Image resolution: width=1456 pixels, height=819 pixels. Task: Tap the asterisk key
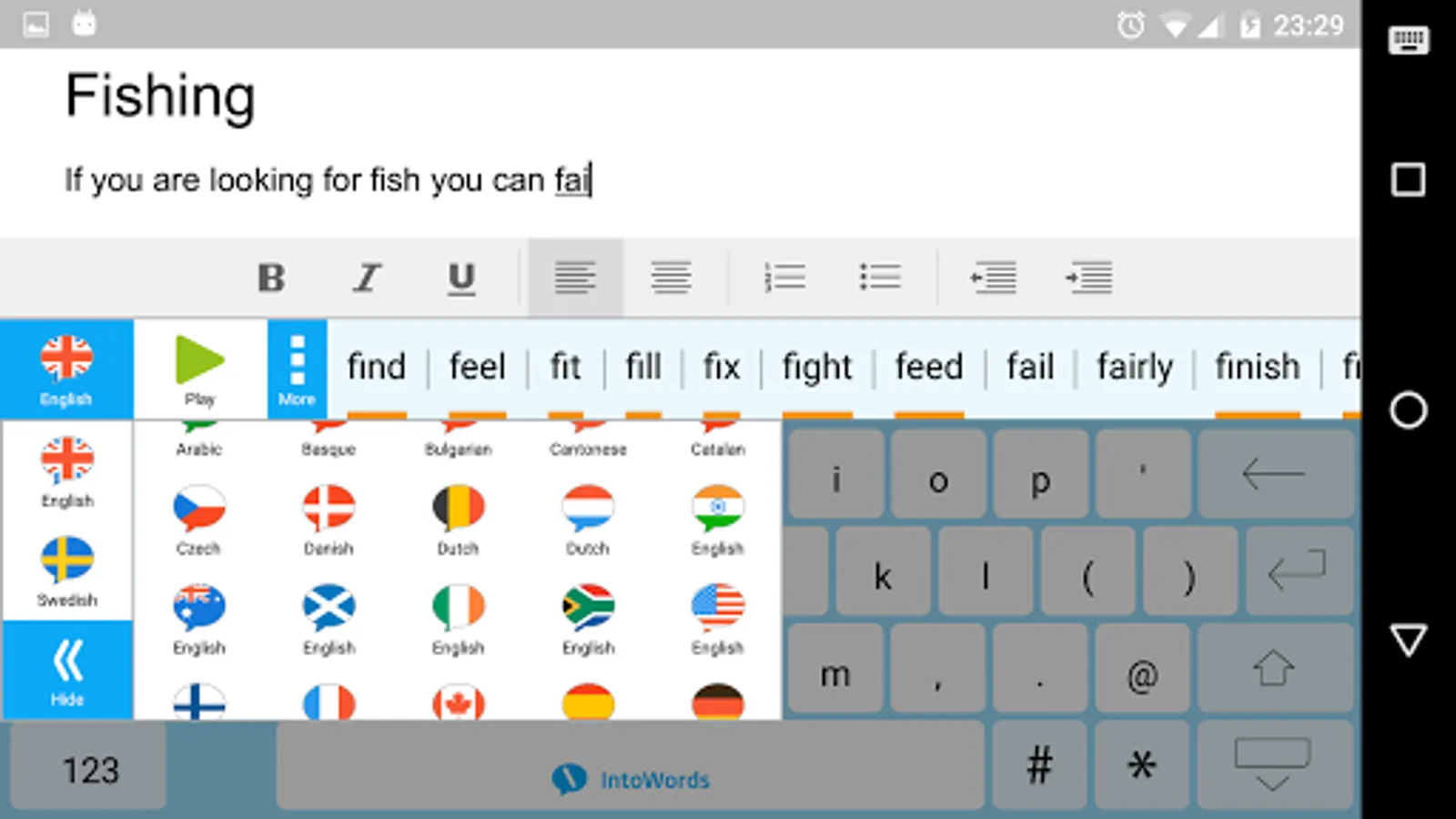click(1142, 767)
